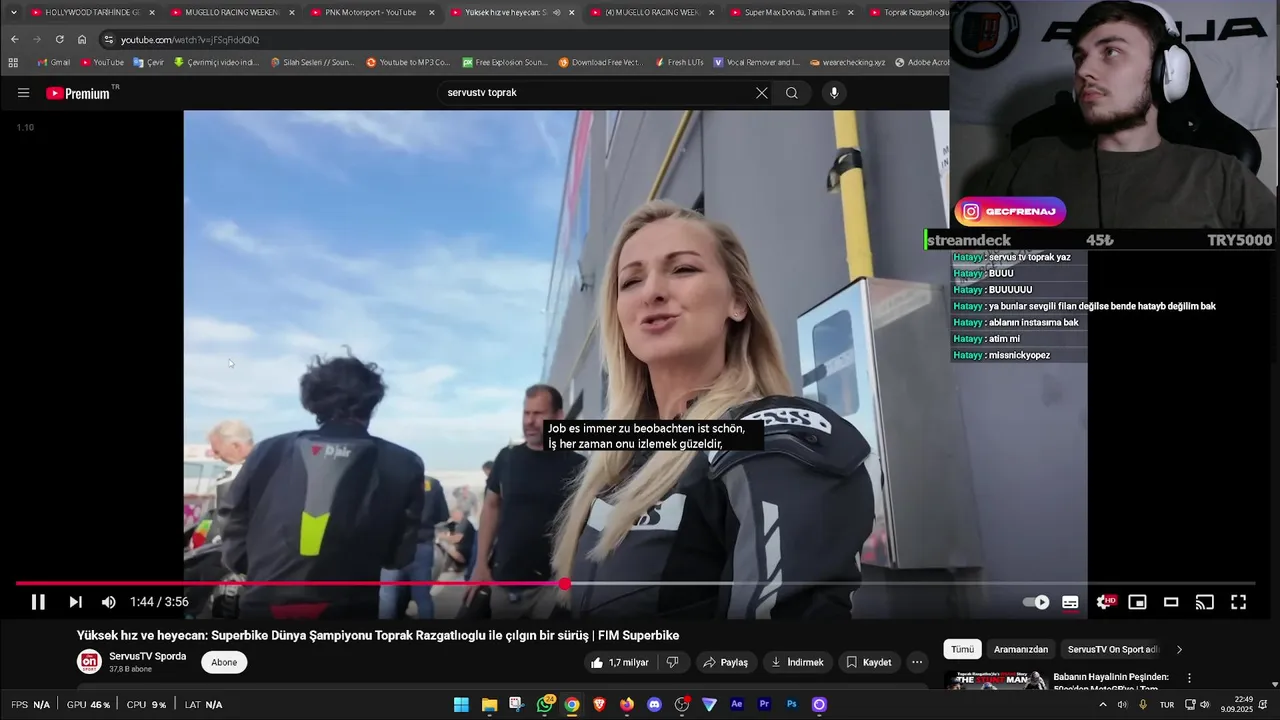Open video settings gear
The height and width of the screenshot is (720, 1280).
[x=1104, y=602]
